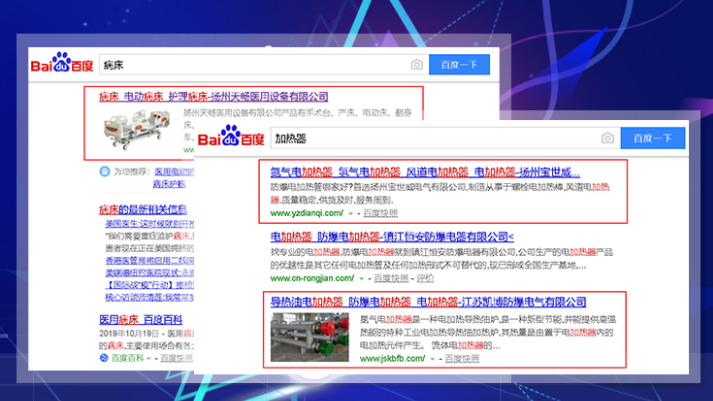
Task: Click the round icon beside 为您推荐
Action: tap(105, 171)
